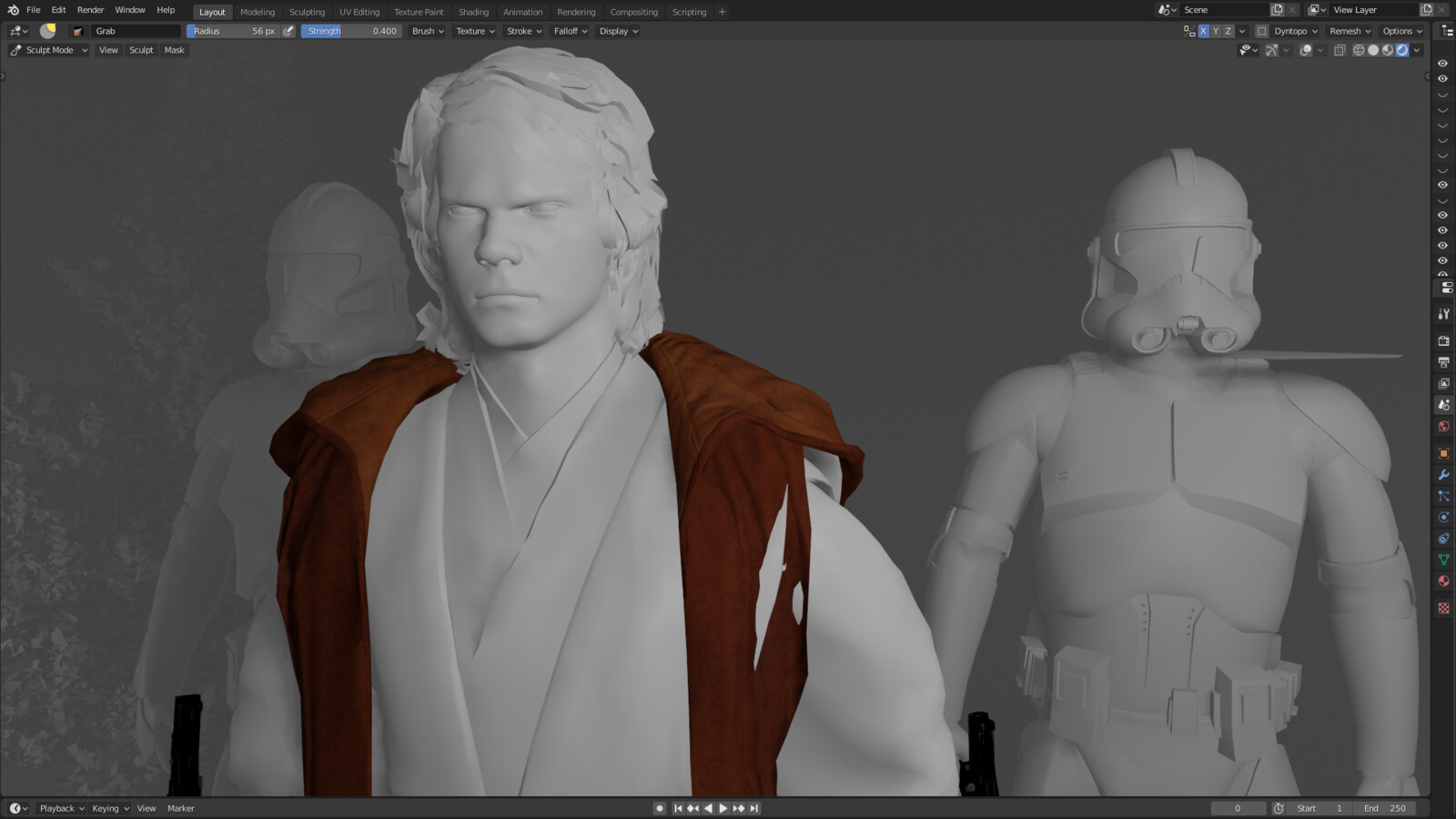Click the brush icon beside Grab name
The height and width of the screenshot is (819, 1456).
(x=78, y=31)
